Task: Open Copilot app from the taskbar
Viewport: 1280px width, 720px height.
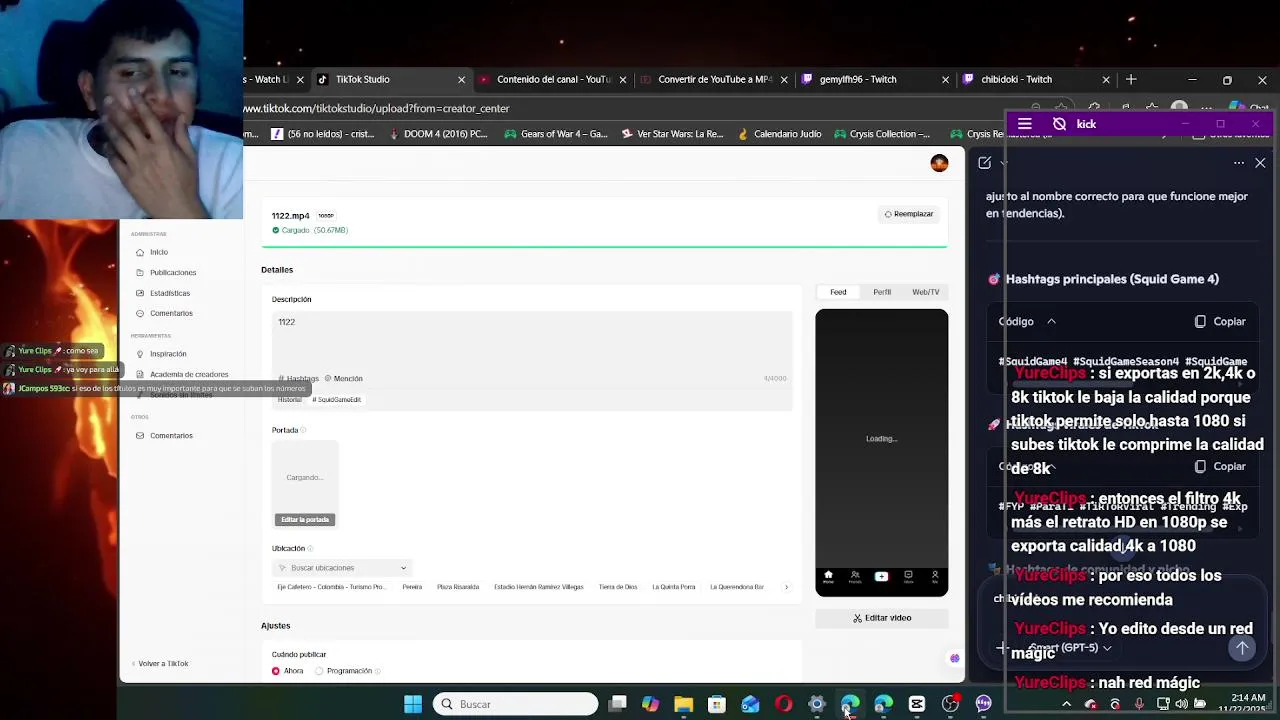Action: coord(651,704)
